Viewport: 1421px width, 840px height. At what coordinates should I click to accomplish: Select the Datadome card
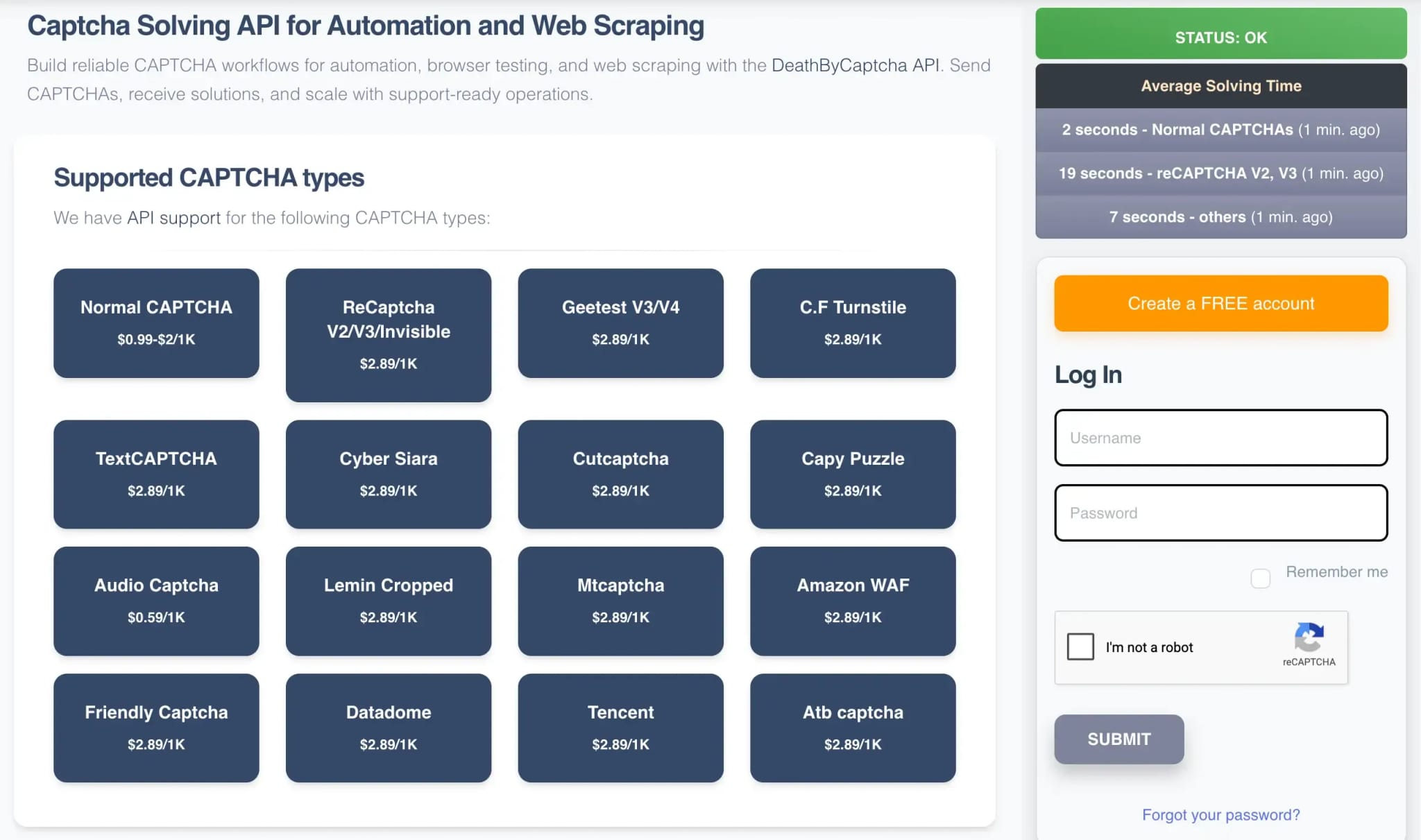tap(389, 728)
